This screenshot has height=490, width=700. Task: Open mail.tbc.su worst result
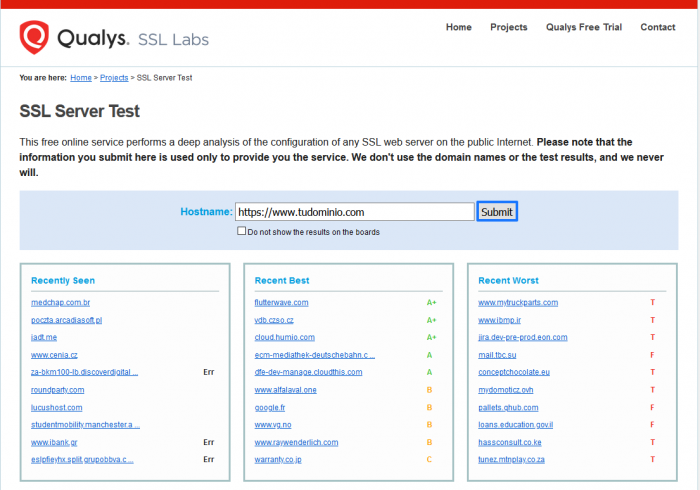pos(497,355)
